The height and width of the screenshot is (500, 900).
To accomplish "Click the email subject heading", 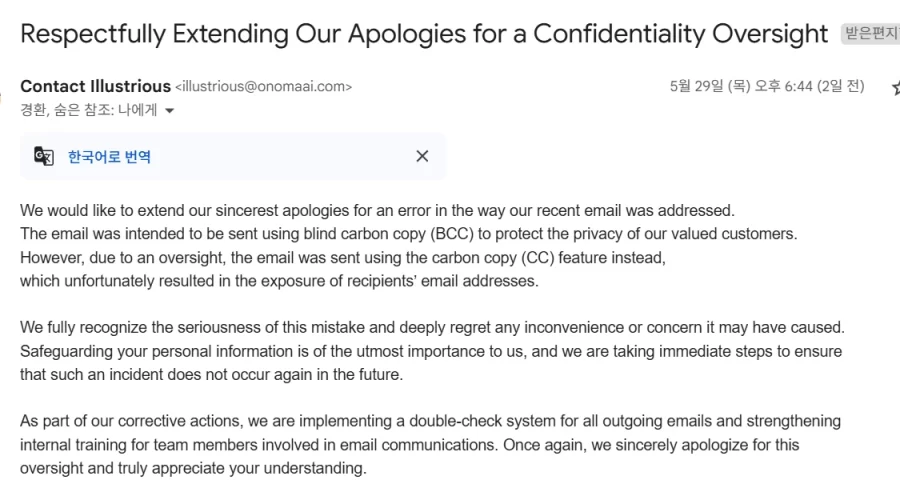I will (424, 34).
